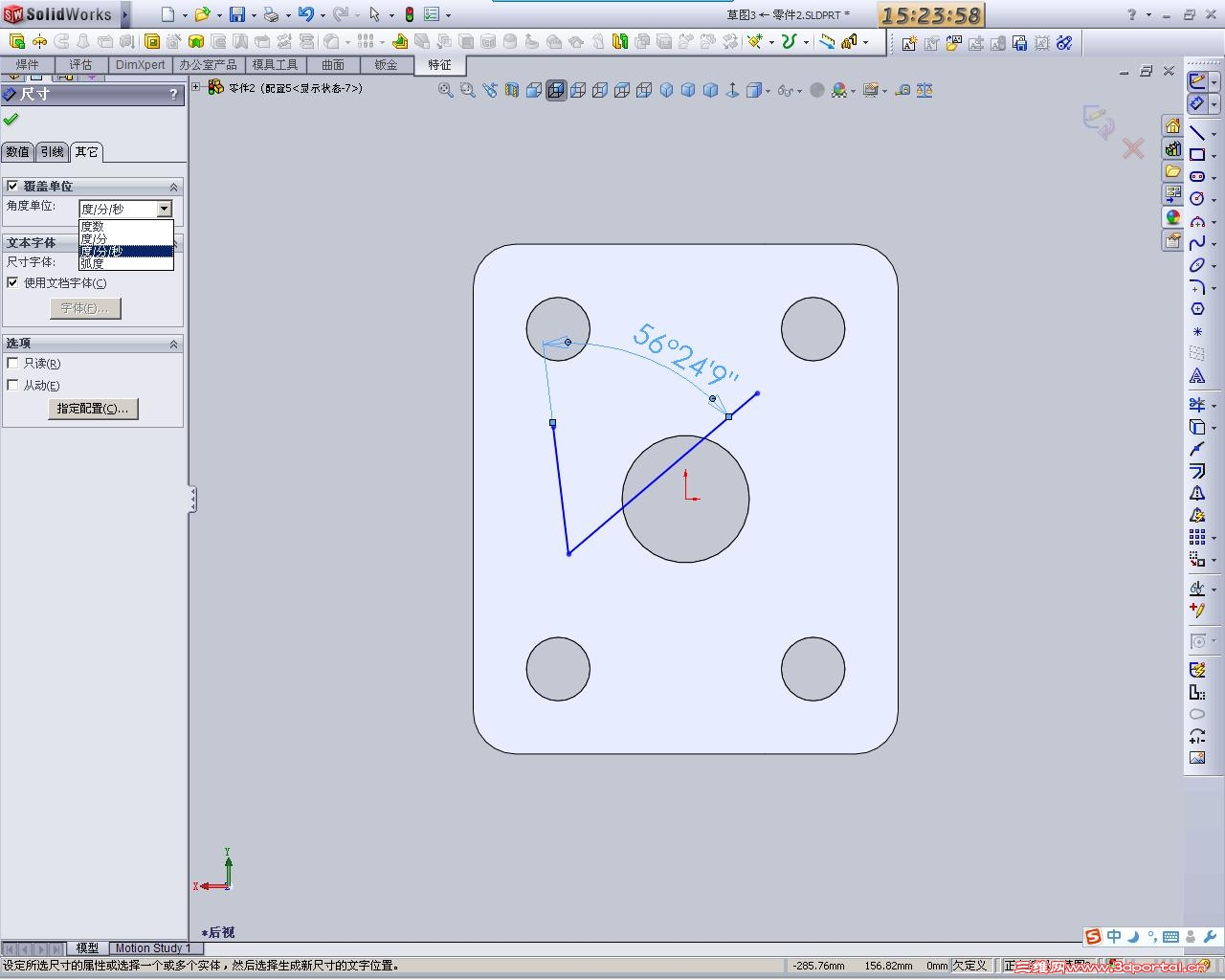Image resolution: width=1225 pixels, height=980 pixels.
Task: Collapse the 覆盖单位 section
Action: (x=174, y=187)
